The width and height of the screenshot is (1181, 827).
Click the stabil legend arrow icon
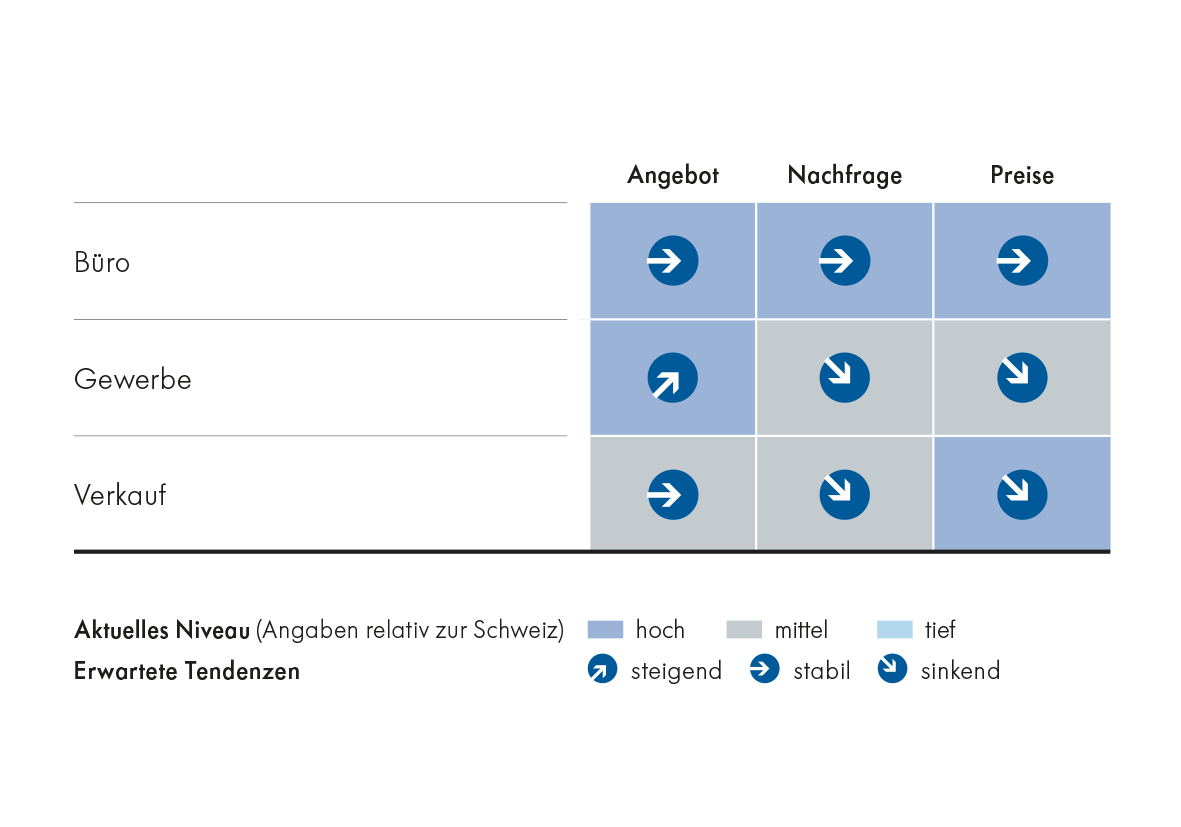(x=765, y=670)
